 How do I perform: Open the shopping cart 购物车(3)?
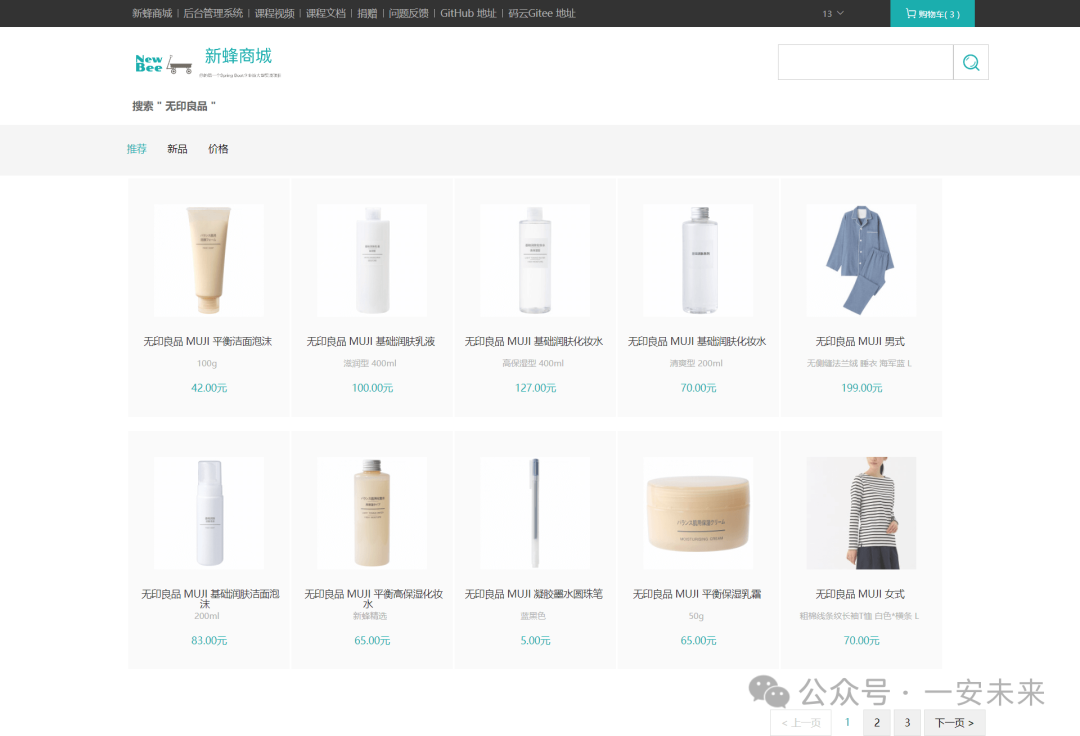[933, 14]
